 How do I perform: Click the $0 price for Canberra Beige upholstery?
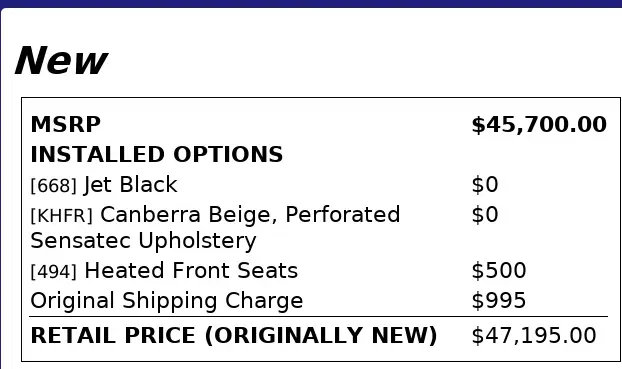coord(485,215)
